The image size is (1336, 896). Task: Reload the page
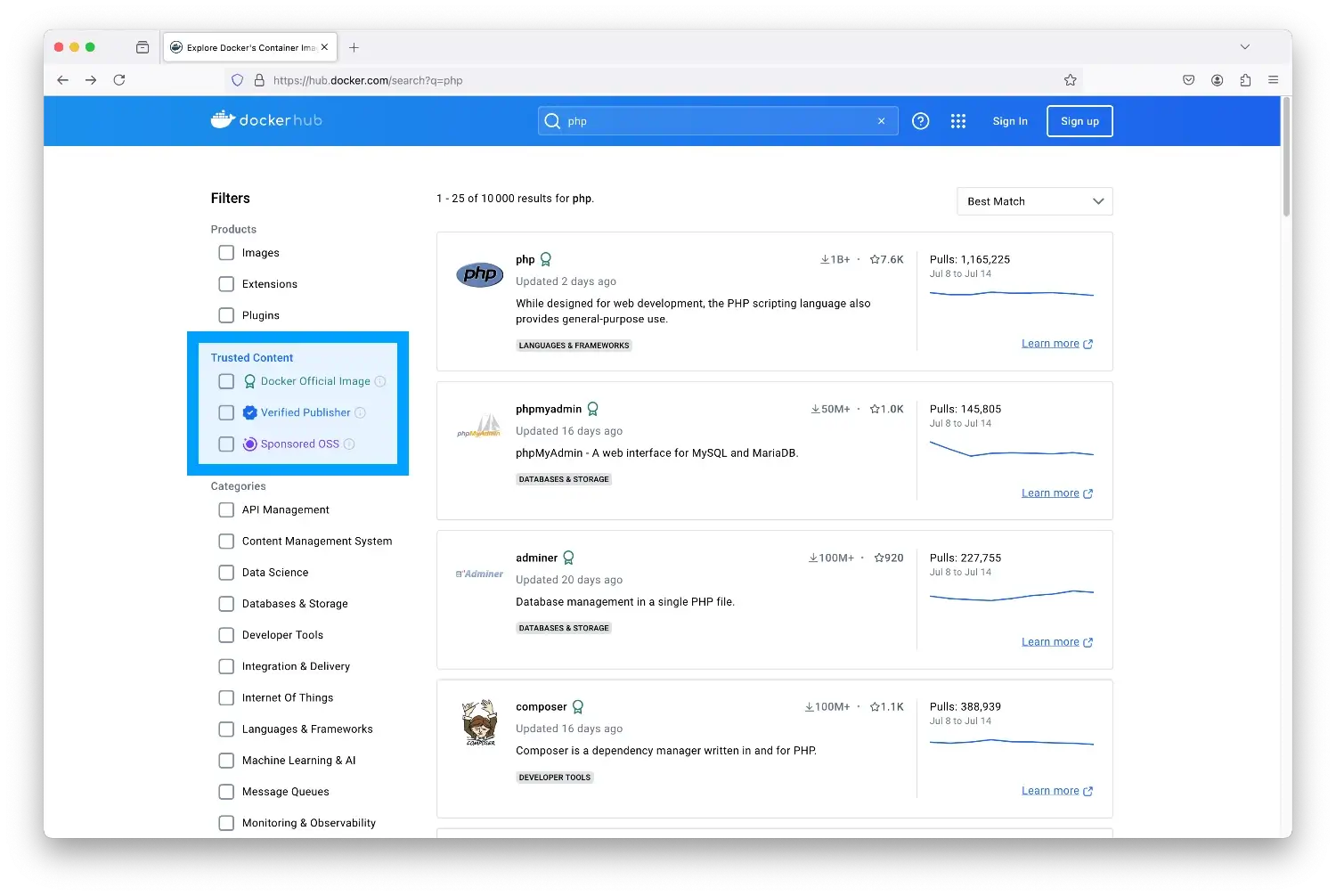[x=119, y=80]
